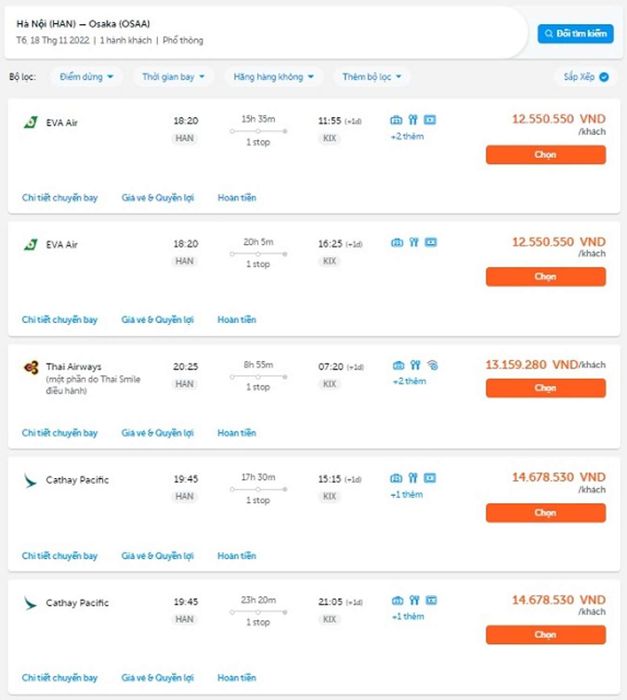Click meal icon on EVA Air 16:25 arrival flight
Viewport: 627px width, 700px height.
[x=413, y=243]
